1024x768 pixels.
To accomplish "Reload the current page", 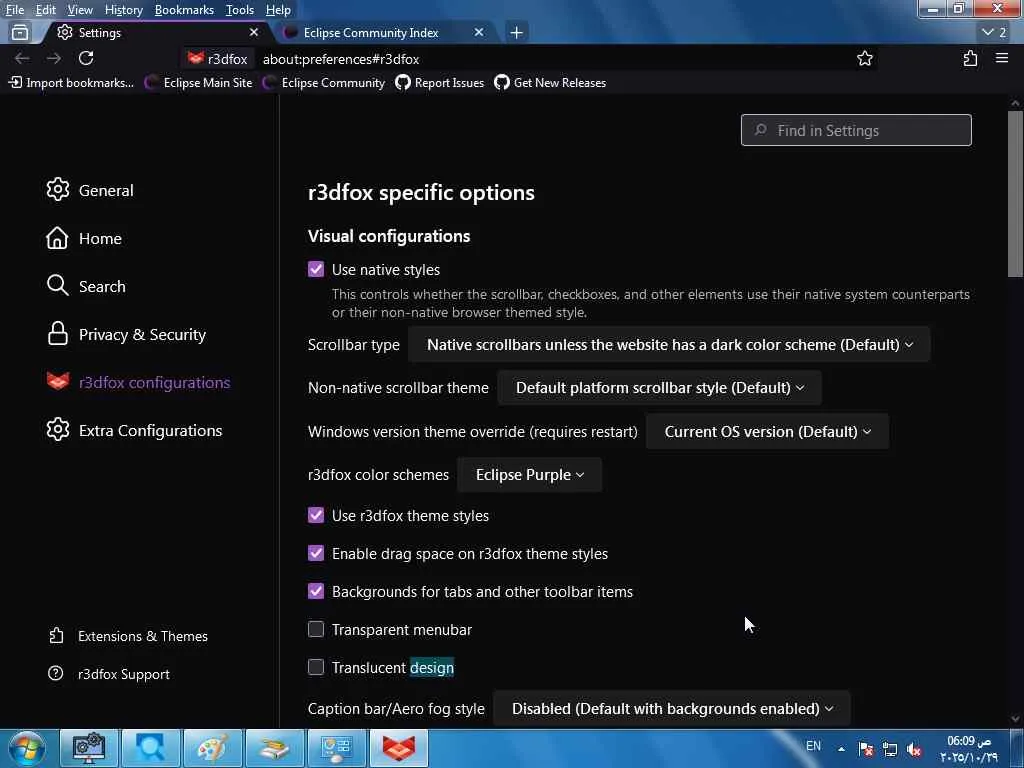I will (86, 59).
